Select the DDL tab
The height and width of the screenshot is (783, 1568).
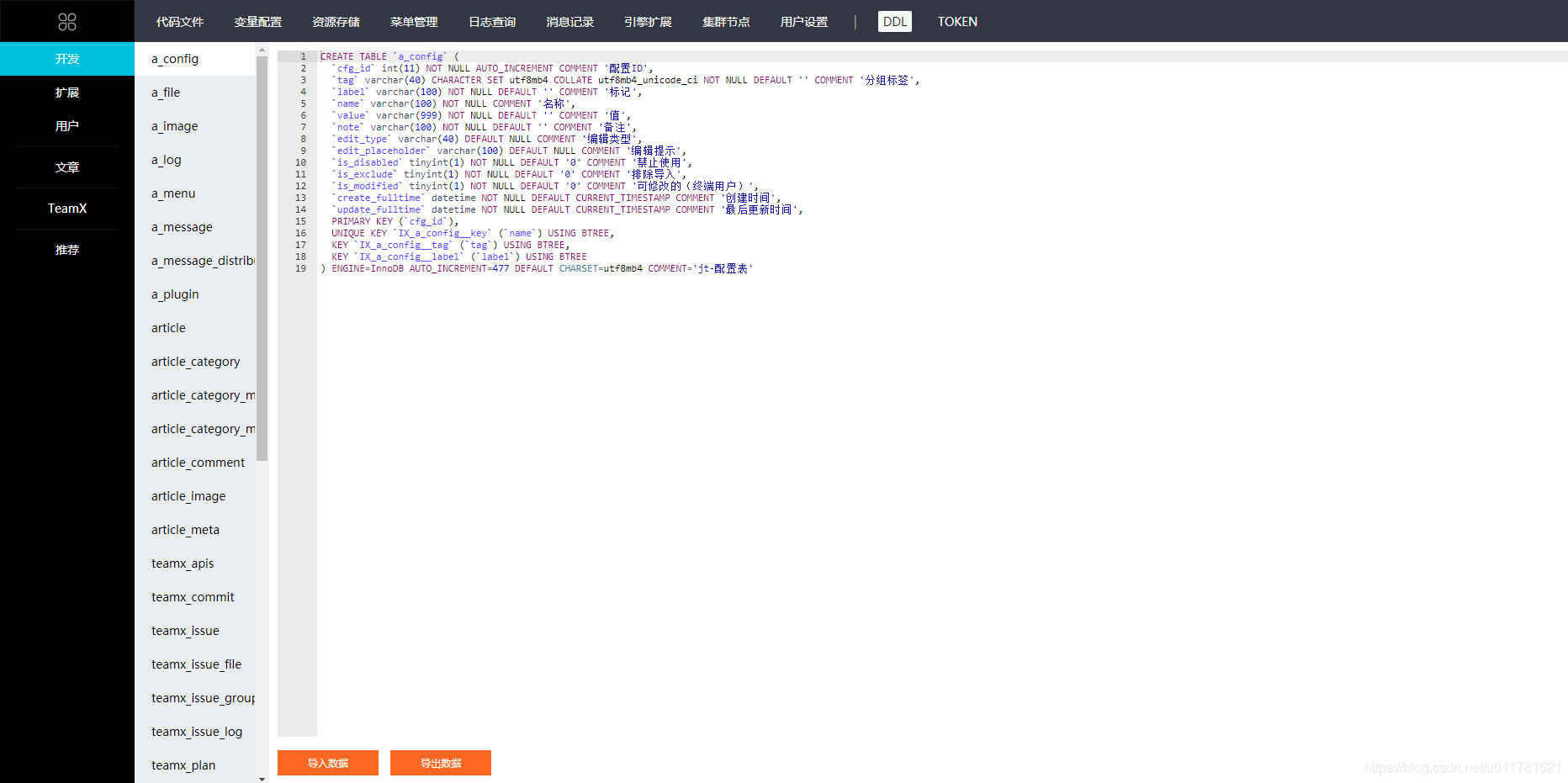[895, 22]
